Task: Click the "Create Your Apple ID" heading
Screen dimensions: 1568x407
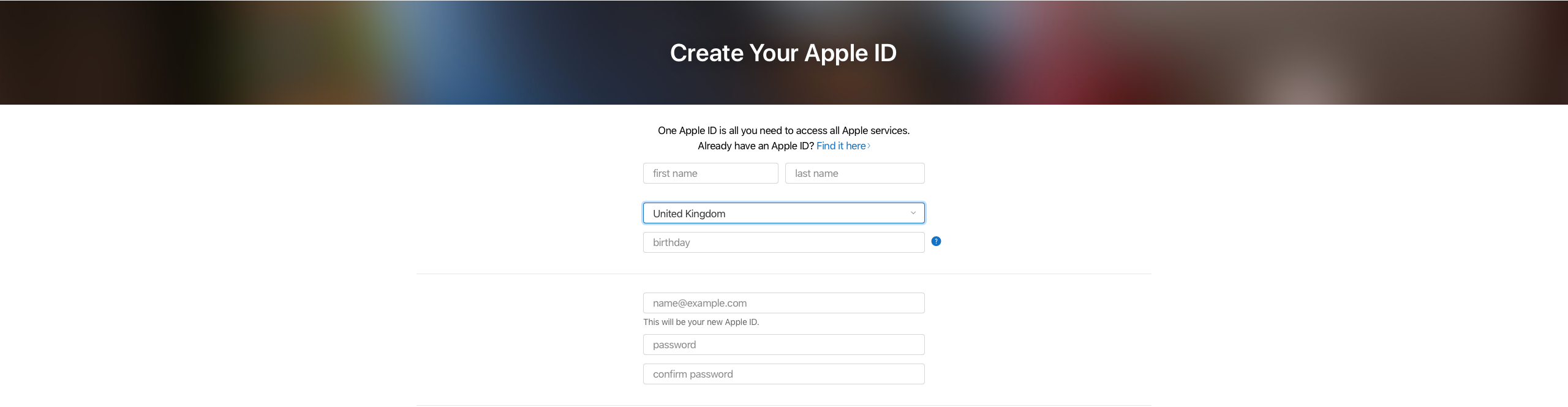Action: pos(783,53)
